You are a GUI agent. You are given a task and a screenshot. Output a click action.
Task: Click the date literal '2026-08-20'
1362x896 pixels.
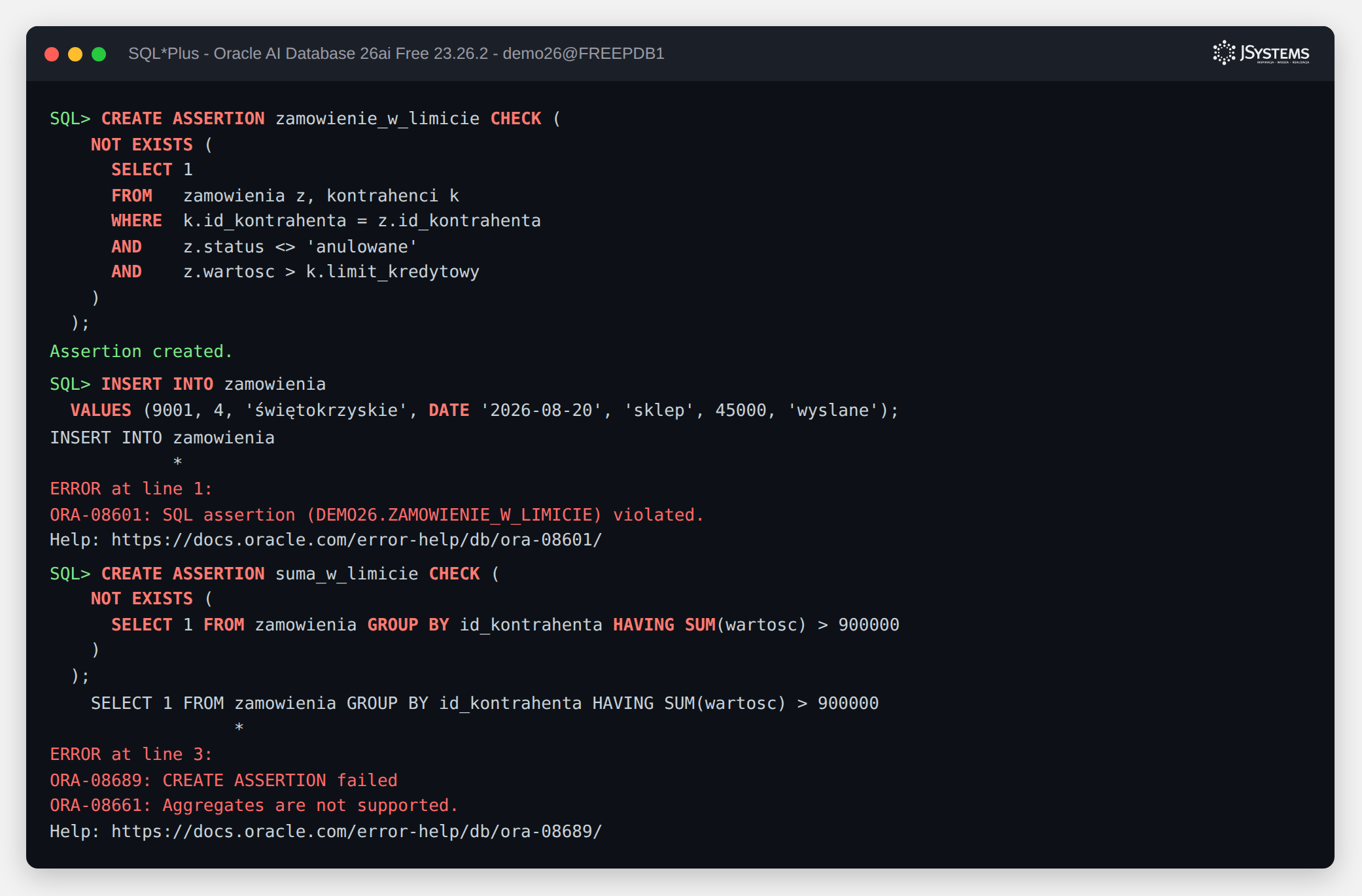coord(541,411)
